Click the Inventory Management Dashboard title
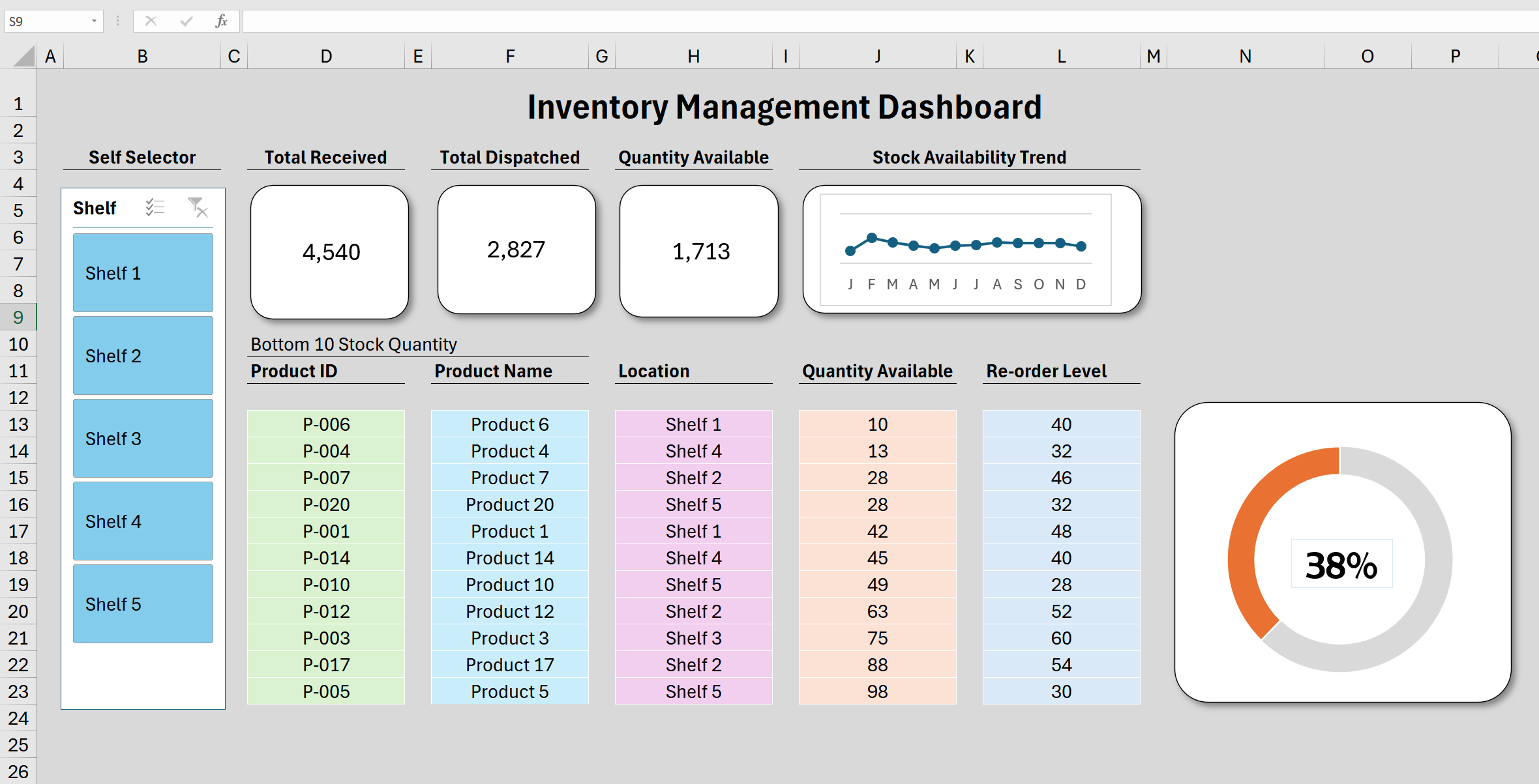This screenshot has height=784, width=1539. [x=784, y=107]
